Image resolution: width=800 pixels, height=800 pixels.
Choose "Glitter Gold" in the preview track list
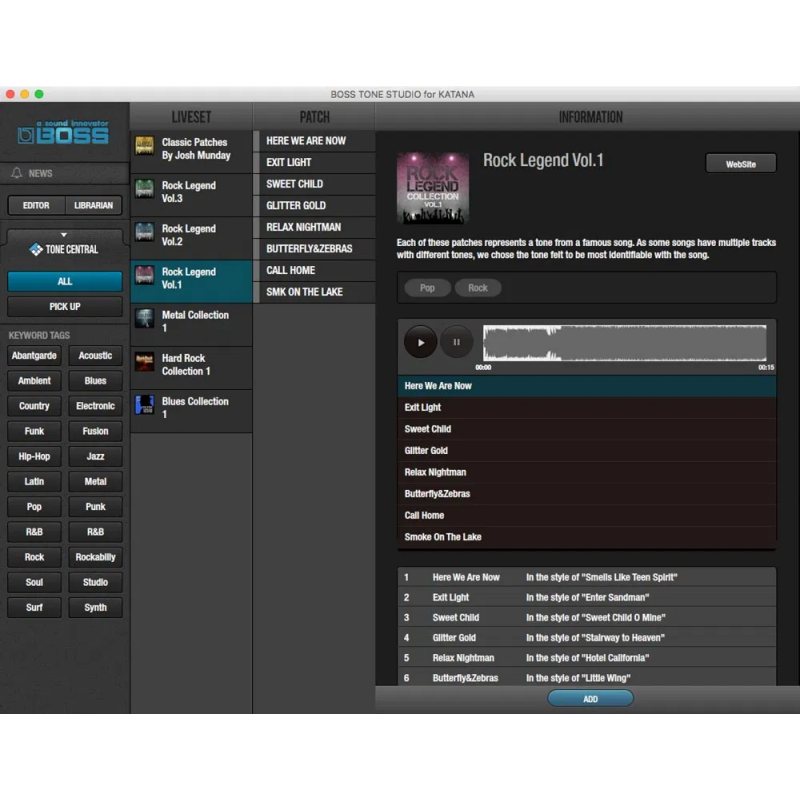click(587, 451)
